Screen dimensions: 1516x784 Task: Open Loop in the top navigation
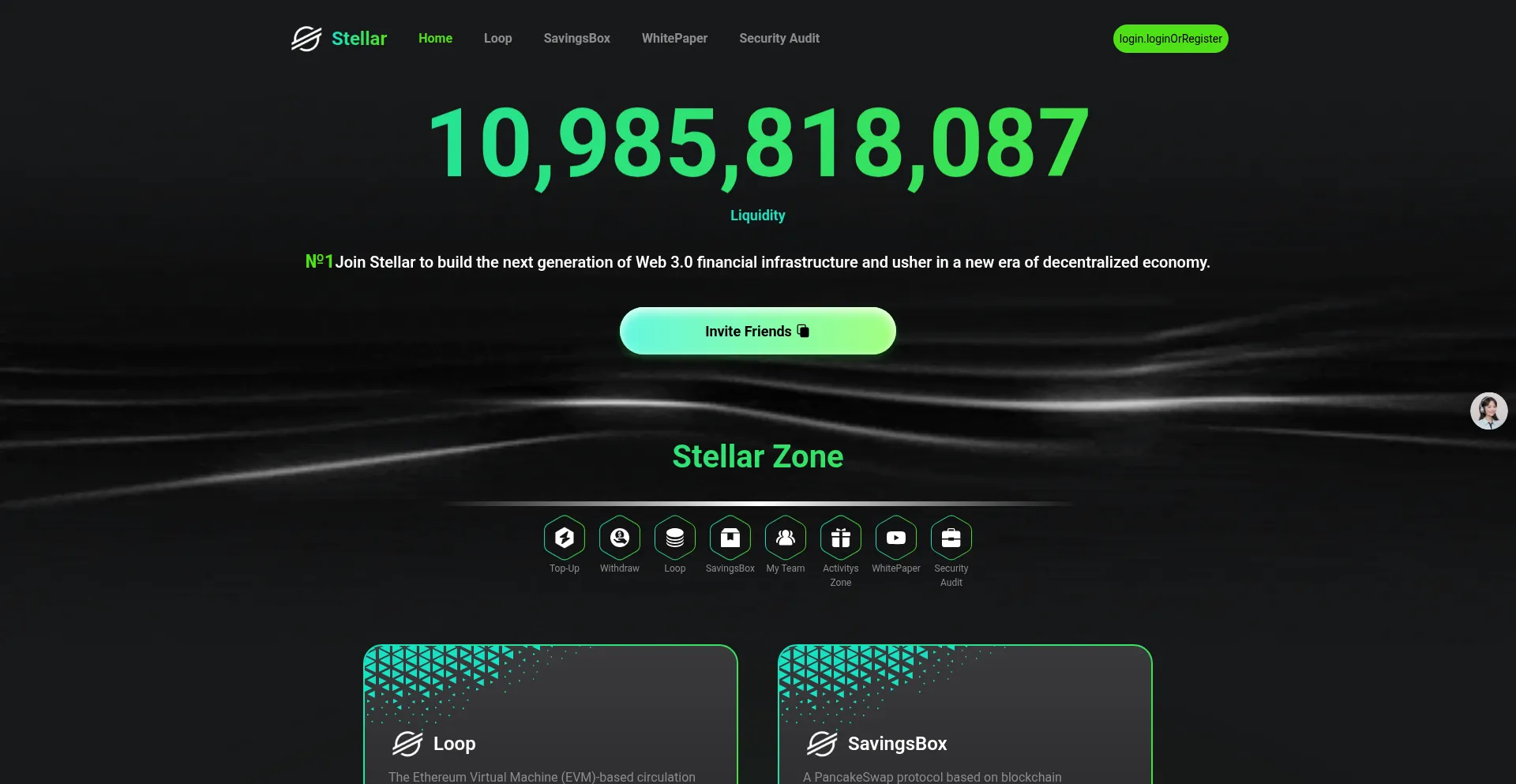point(497,39)
